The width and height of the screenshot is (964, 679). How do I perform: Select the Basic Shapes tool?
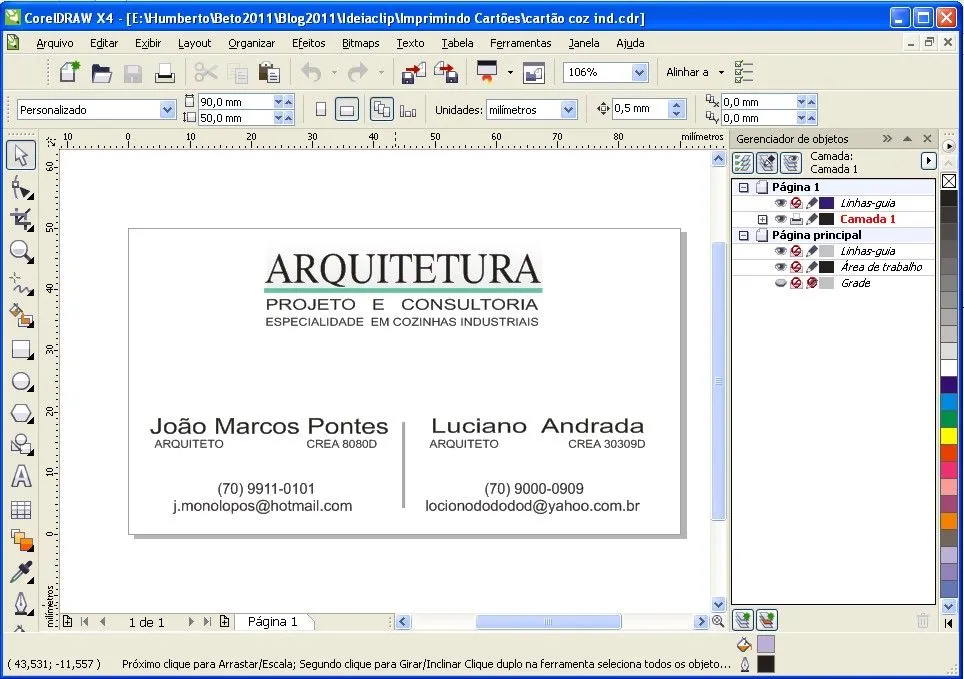coord(22,445)
